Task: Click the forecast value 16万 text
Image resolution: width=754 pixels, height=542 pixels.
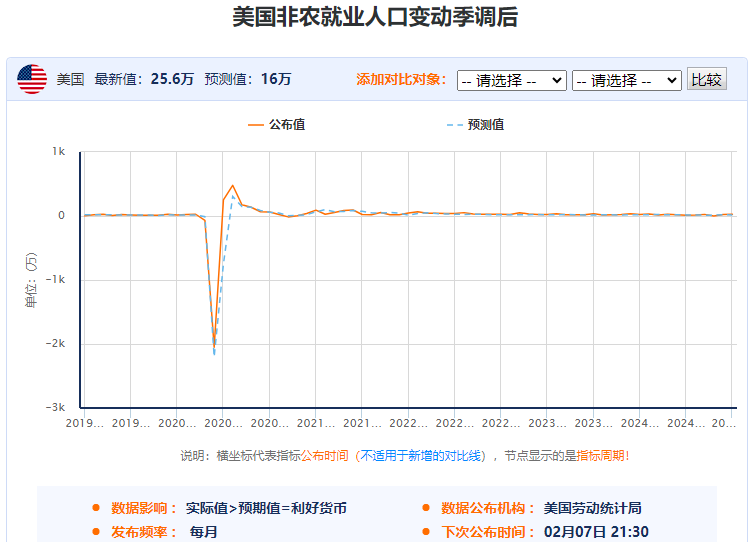Action: 276,79
